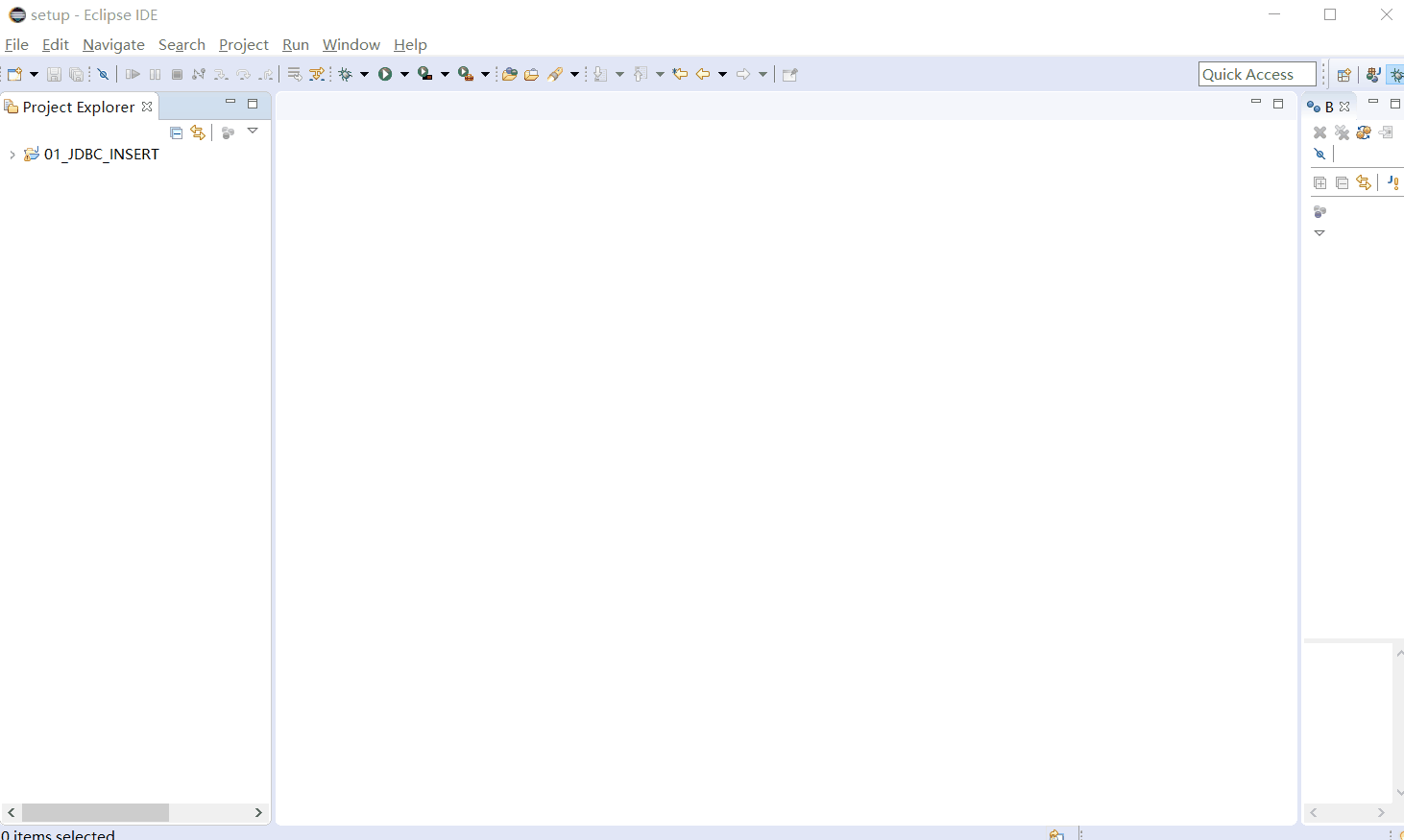Click the Forward navigation arrow

(x=743, y=74)
